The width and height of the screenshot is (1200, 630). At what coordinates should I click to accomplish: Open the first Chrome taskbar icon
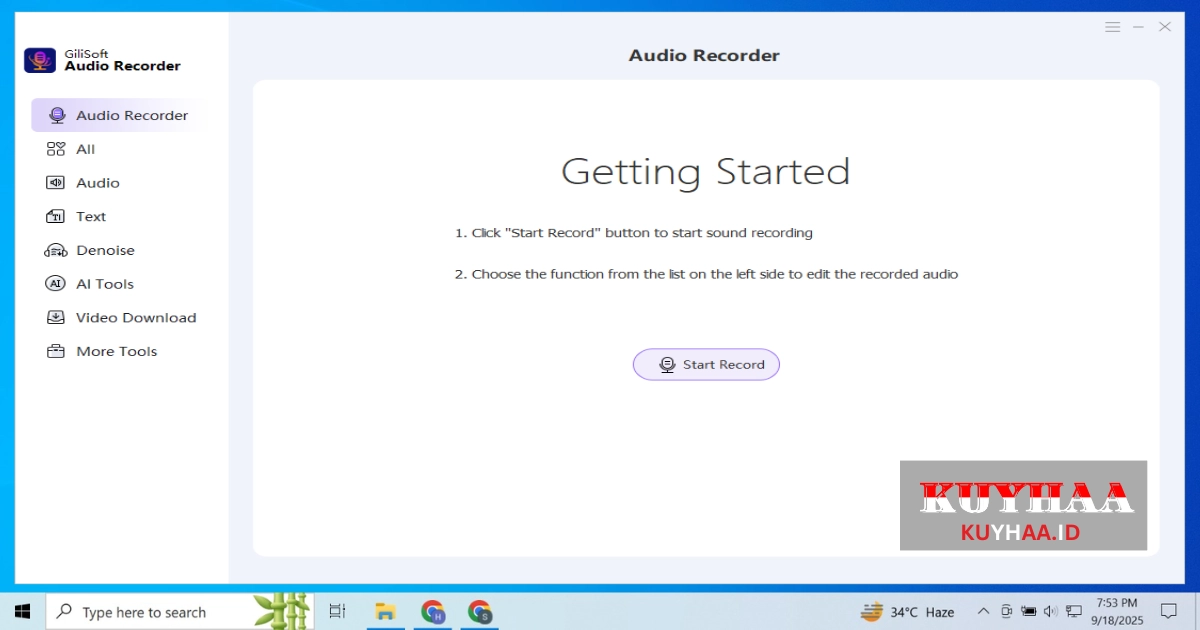tap(433, 611)
